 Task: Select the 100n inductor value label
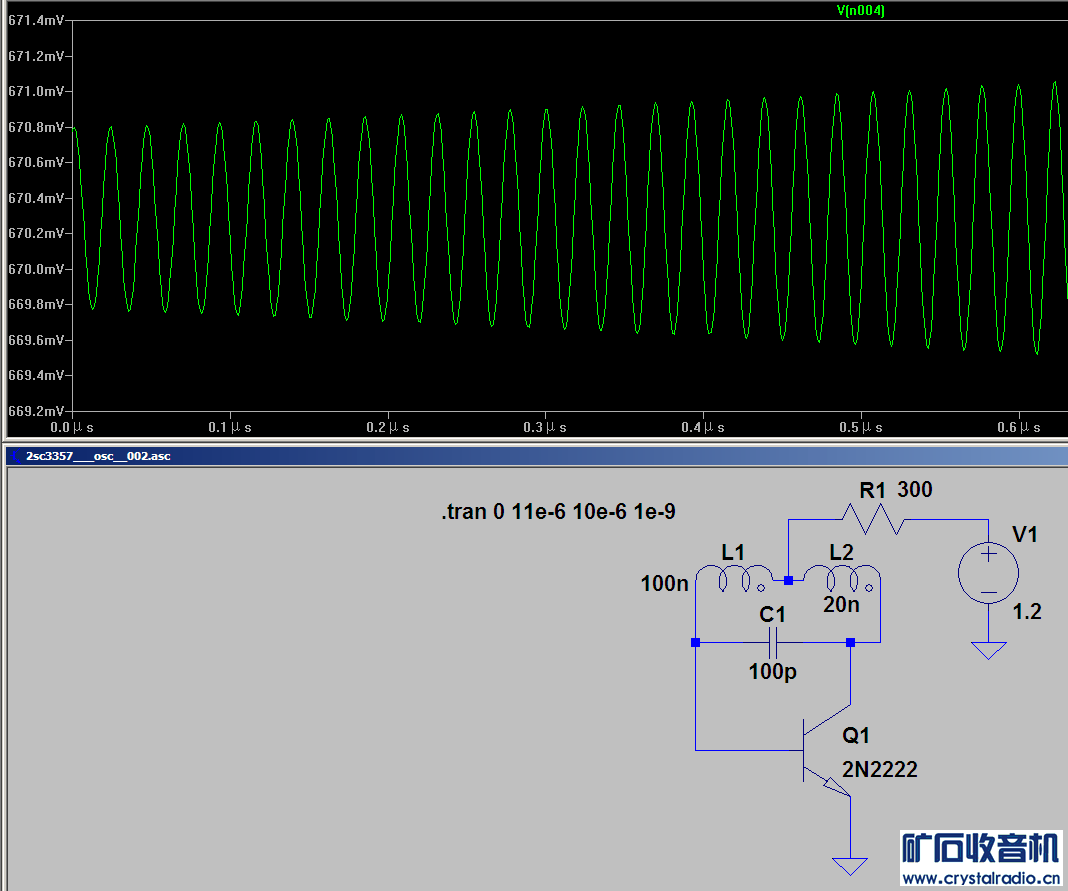click(665, 583)
